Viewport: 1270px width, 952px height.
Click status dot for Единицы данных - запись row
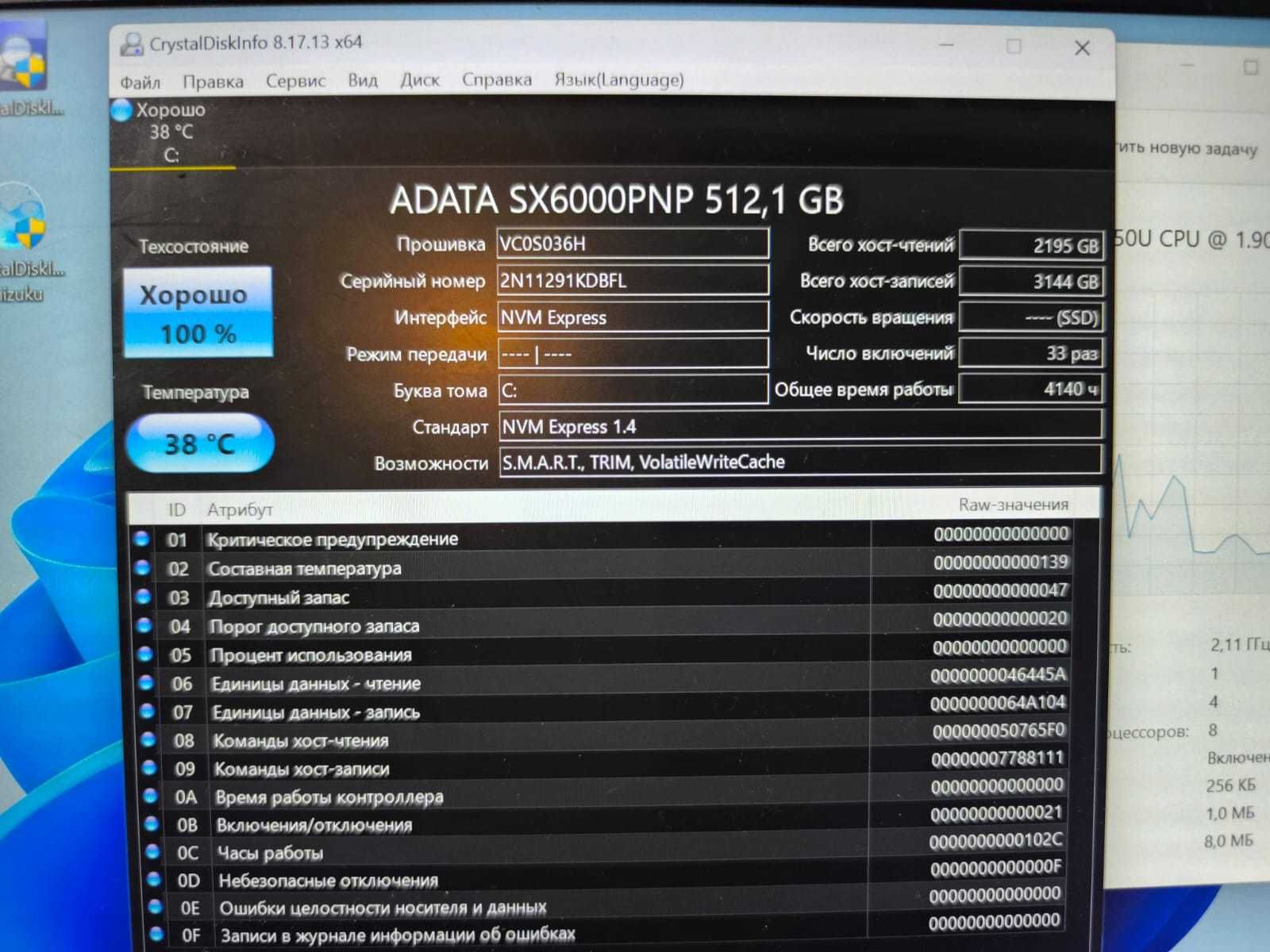(147, 711)
